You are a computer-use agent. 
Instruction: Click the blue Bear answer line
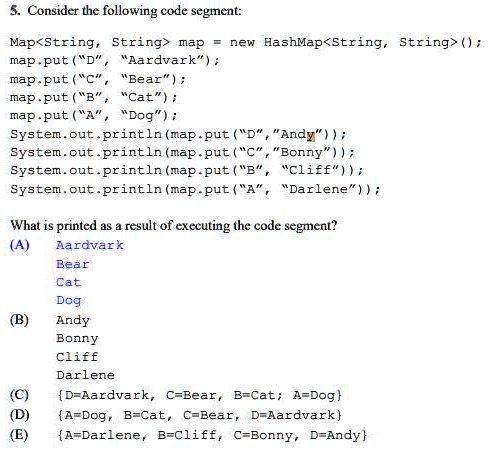coord(73,264)
